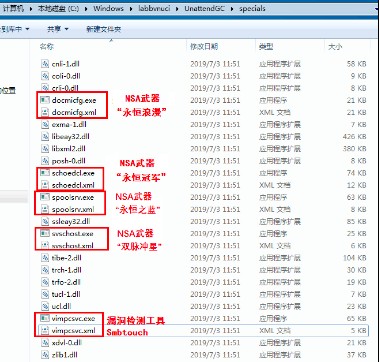
Task: Select the coli-0.dll file icon
Action: coord(45,76)
